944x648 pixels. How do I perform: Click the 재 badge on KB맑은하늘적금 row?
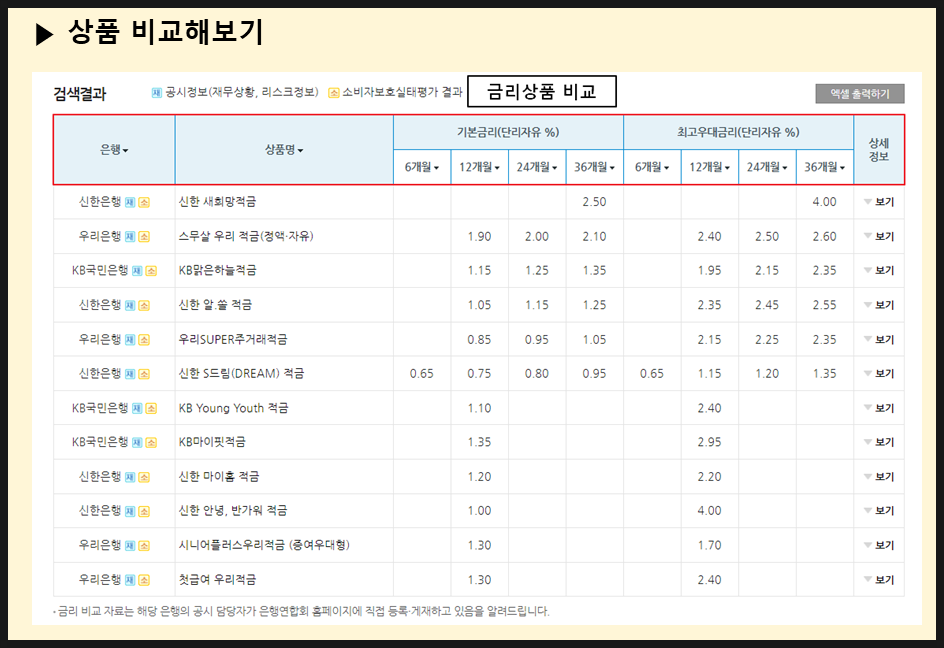137,269
